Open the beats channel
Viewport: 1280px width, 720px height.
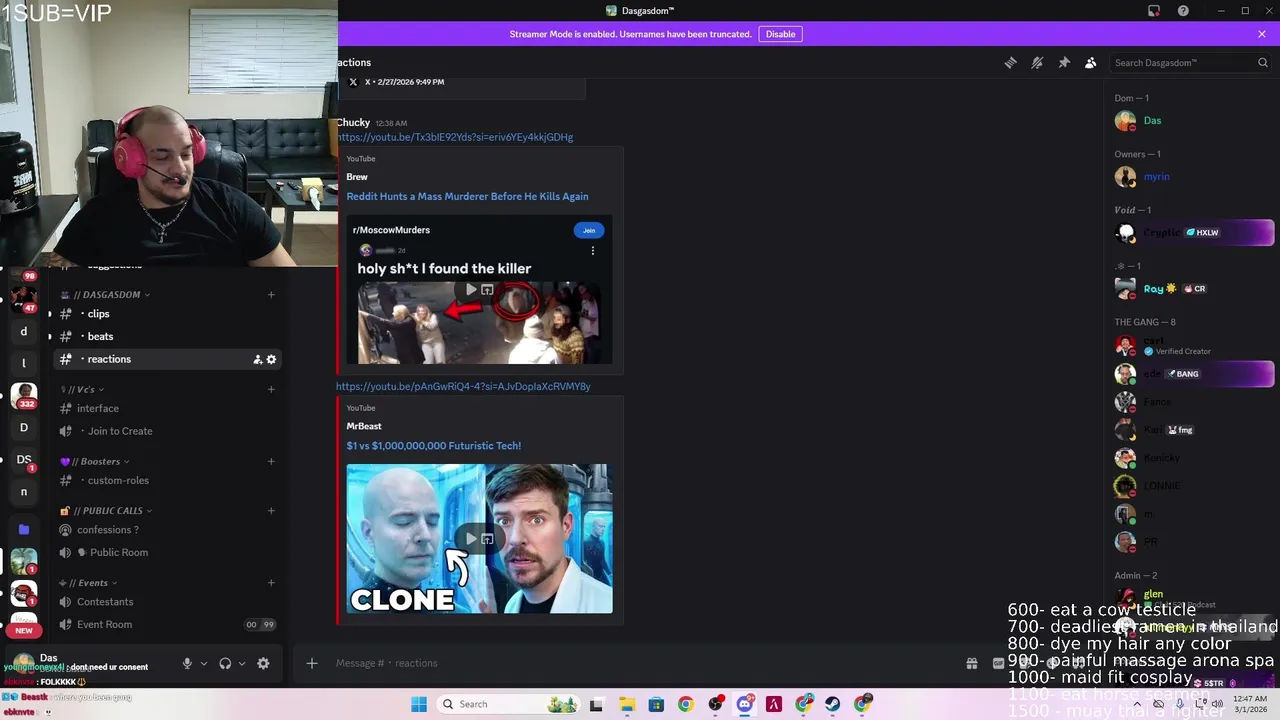tap(167, 336)
